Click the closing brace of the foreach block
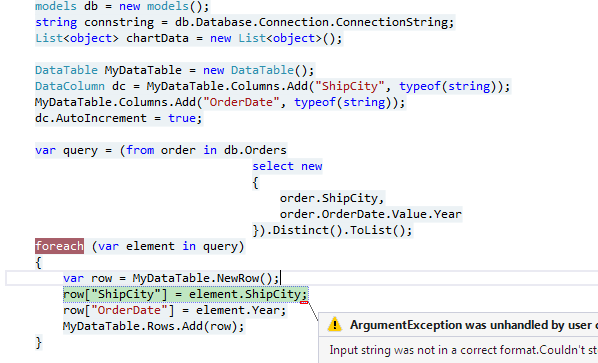This screenshot has height=363, width=598. point(38,342)
